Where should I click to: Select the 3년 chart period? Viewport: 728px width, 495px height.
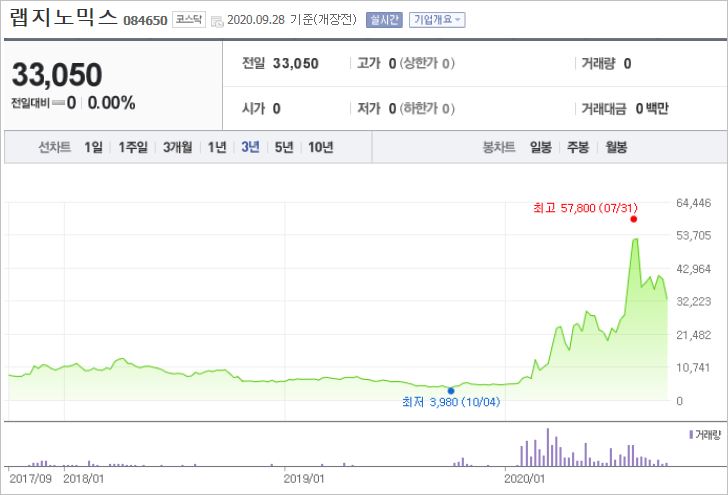pyautogui.click(x=250, y=148)
